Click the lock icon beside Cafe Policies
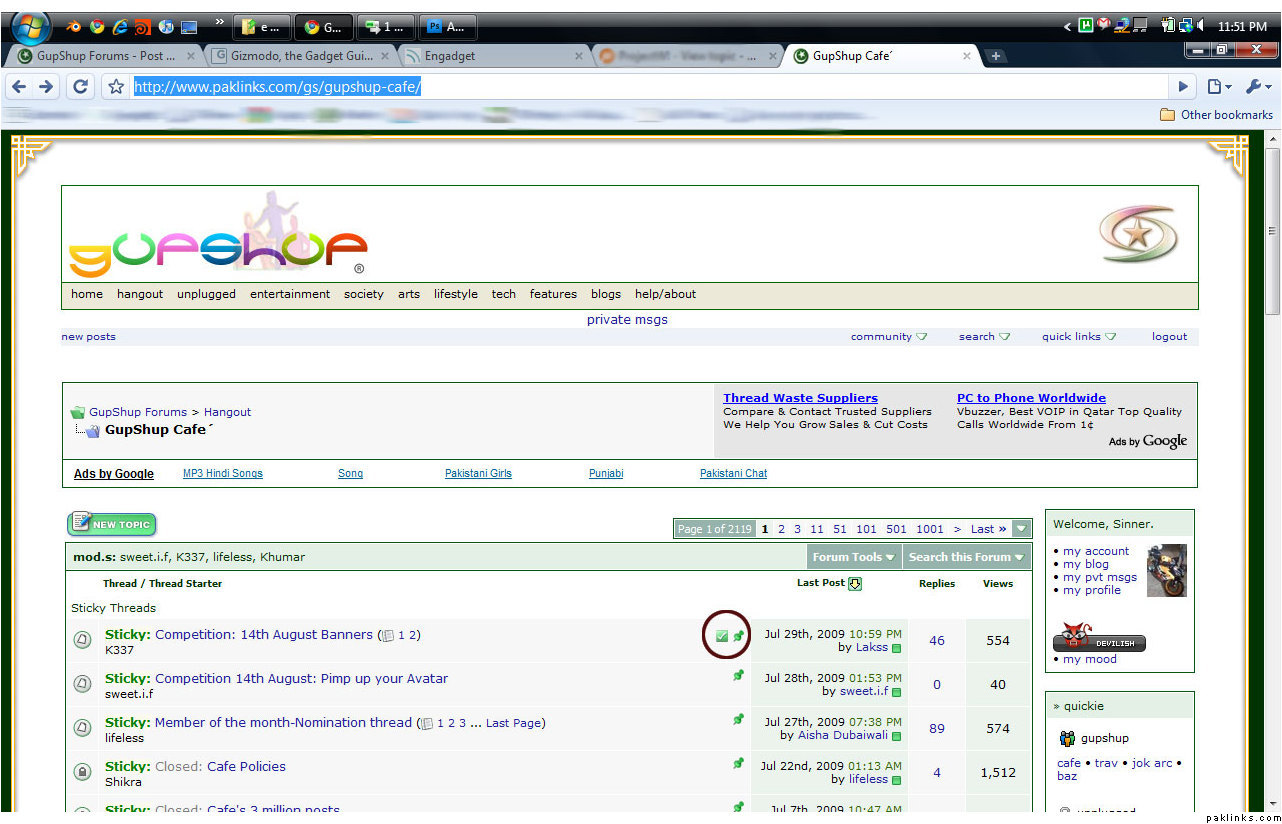The height and width of the screenshot is (824, 1282). [83, 772]
